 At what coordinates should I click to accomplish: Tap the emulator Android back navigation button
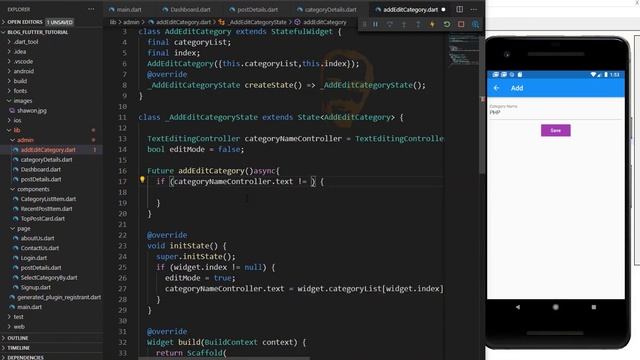[518, 307]
